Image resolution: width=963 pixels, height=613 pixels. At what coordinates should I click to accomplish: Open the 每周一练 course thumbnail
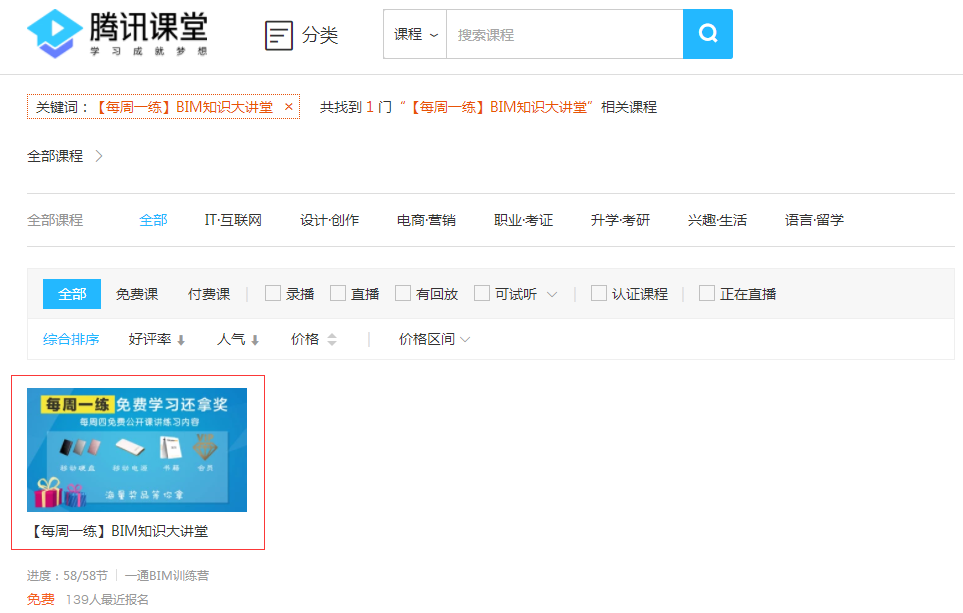tap(137, 450)
